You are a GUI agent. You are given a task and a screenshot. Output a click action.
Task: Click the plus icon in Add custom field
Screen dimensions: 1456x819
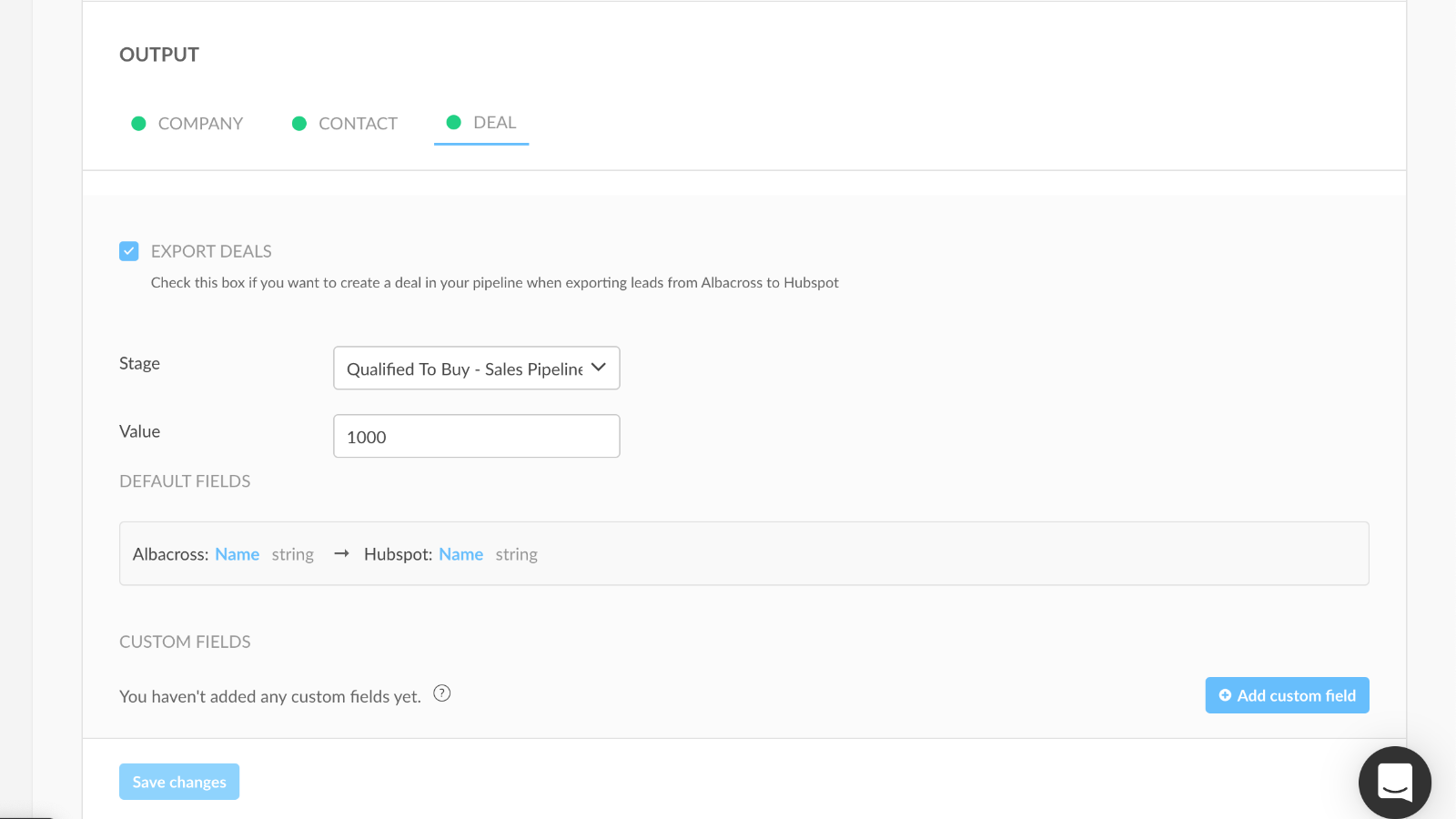pyautogui.click(x=1225, y=695)
